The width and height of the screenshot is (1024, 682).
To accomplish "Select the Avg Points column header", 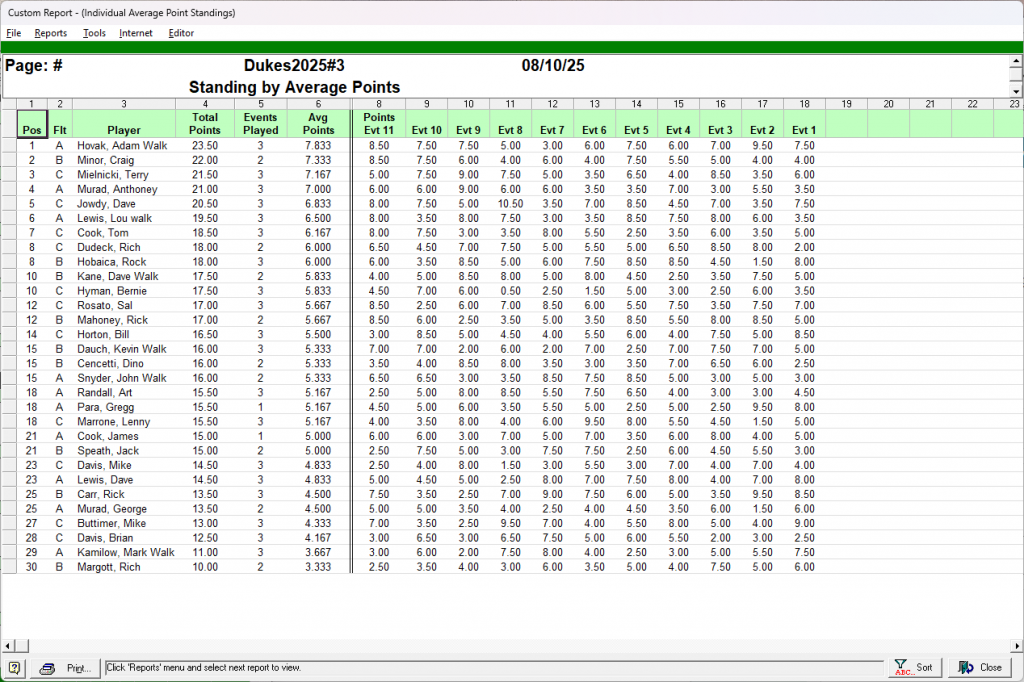I will pyautogui.click(x=318, y=124).
